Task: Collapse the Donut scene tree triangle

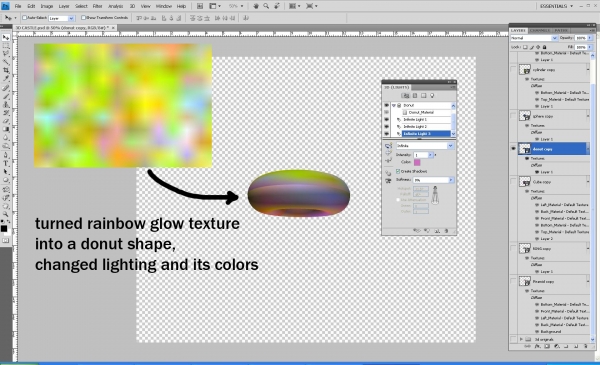Action: (394, 105)
